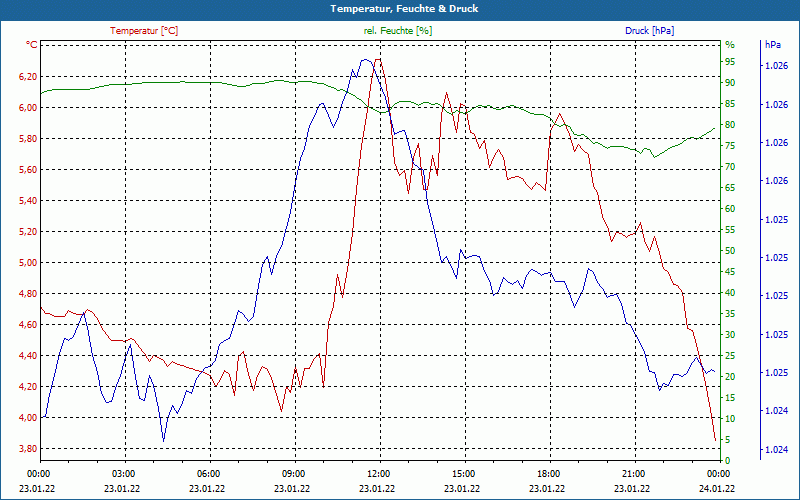Click the '85' humidity tick label

coord(730,104)
